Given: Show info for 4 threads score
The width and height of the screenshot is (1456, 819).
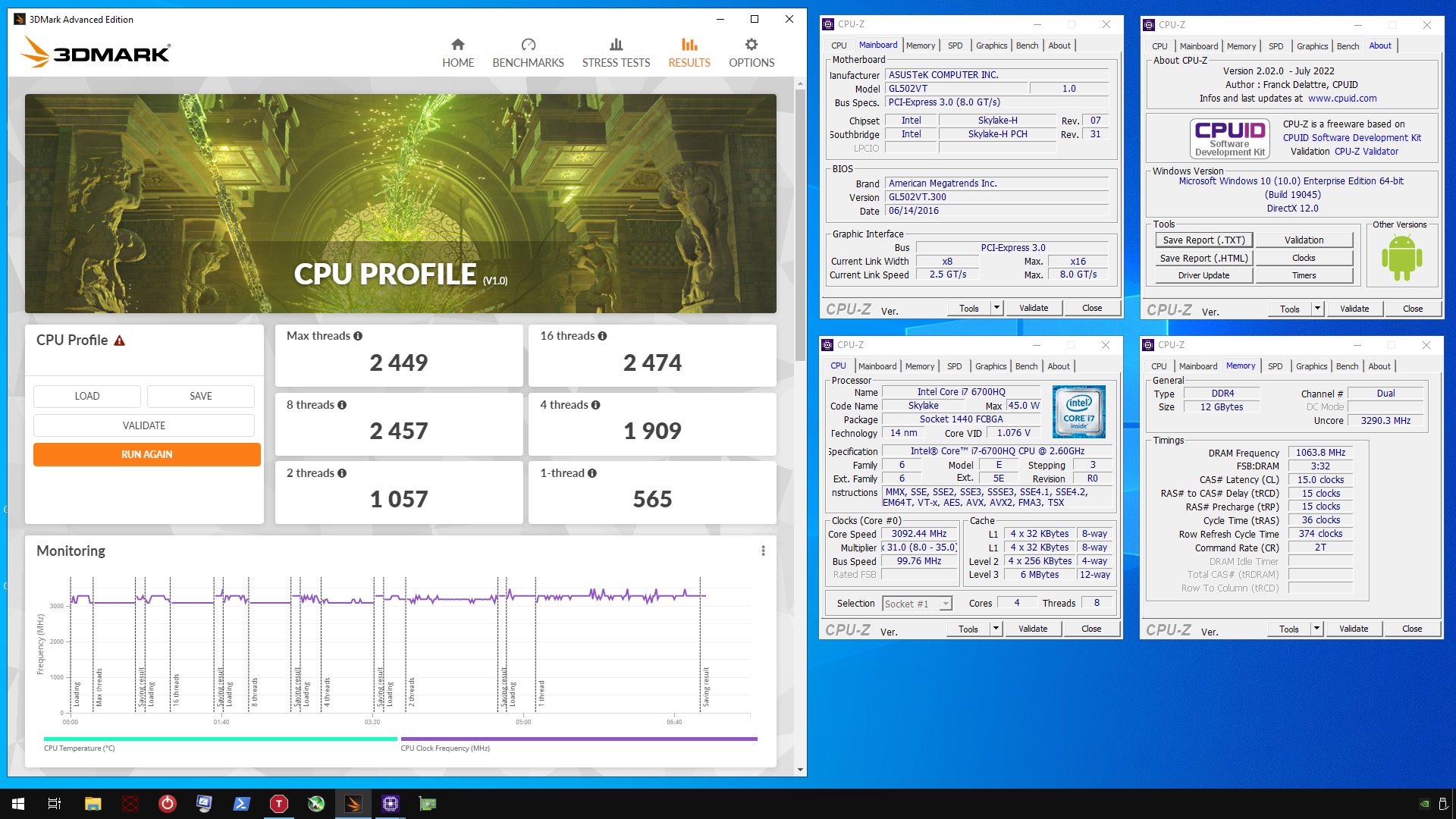Looking at the screenshot, I should [x=595, y=405].
